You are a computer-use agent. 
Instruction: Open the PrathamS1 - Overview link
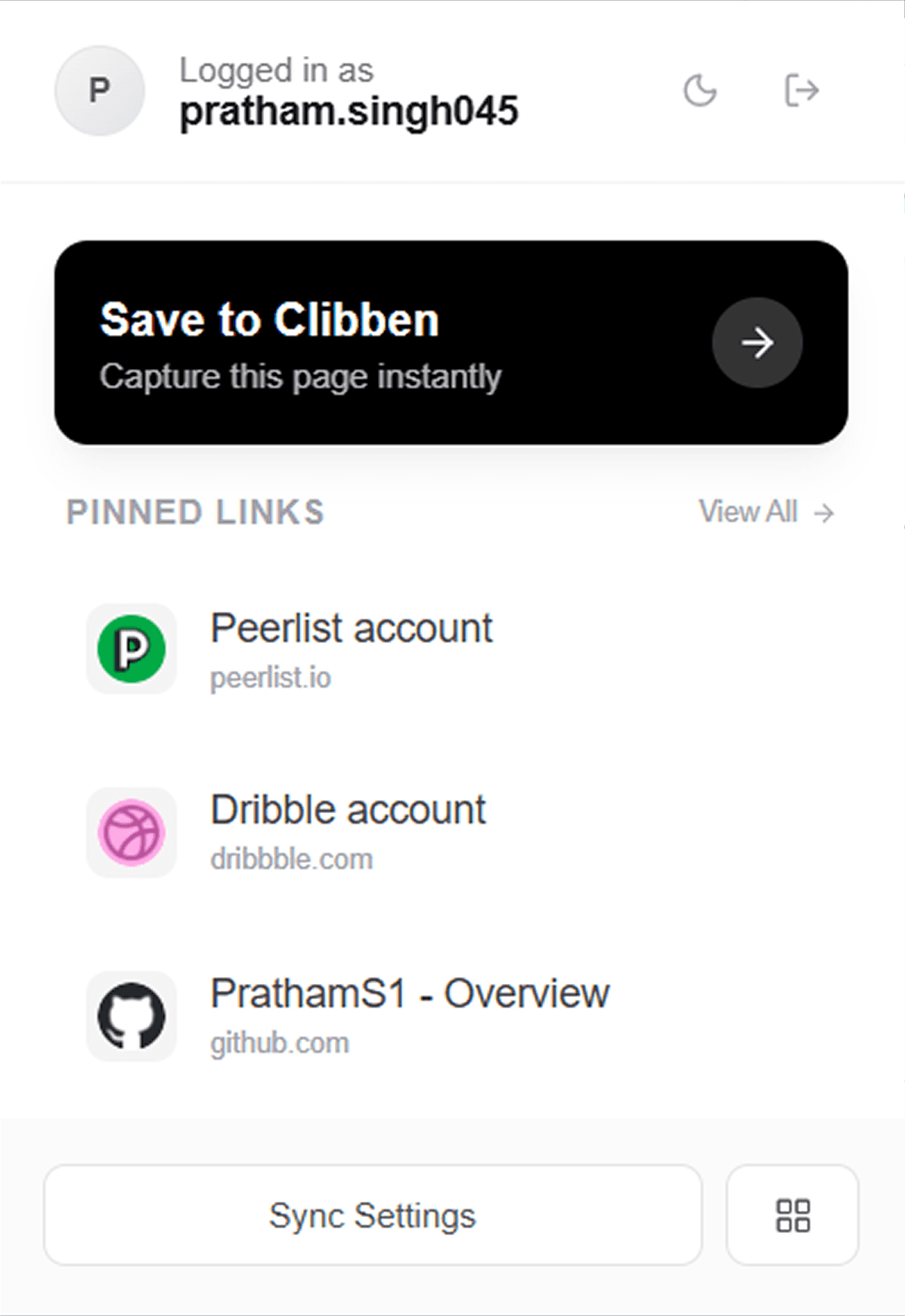409,994
